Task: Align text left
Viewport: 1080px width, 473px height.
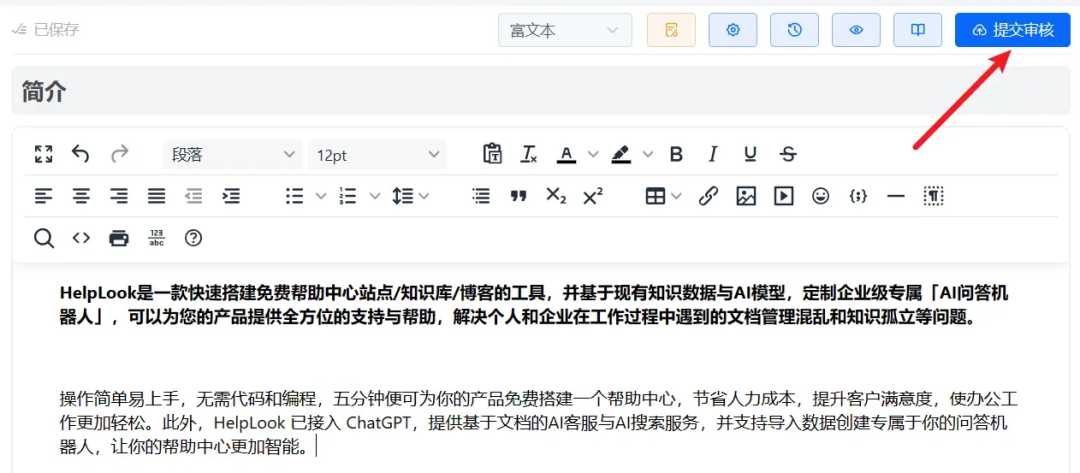Action: 43,196
